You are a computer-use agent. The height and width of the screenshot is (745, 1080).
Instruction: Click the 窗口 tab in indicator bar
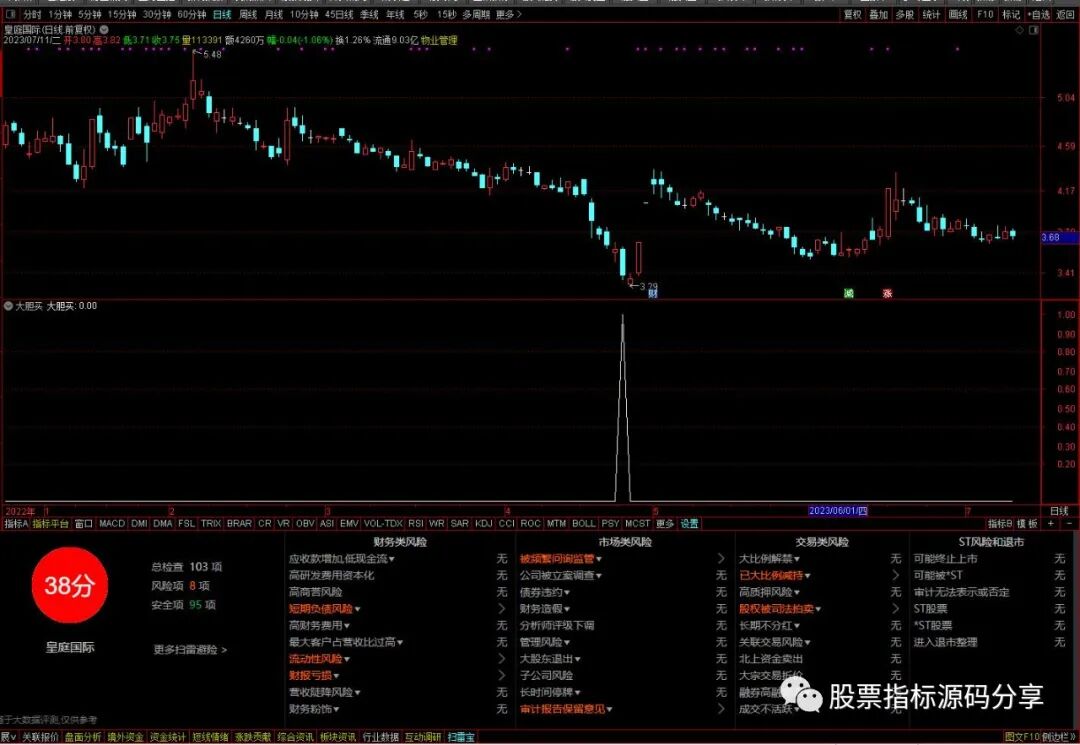(x=83, y=524)
